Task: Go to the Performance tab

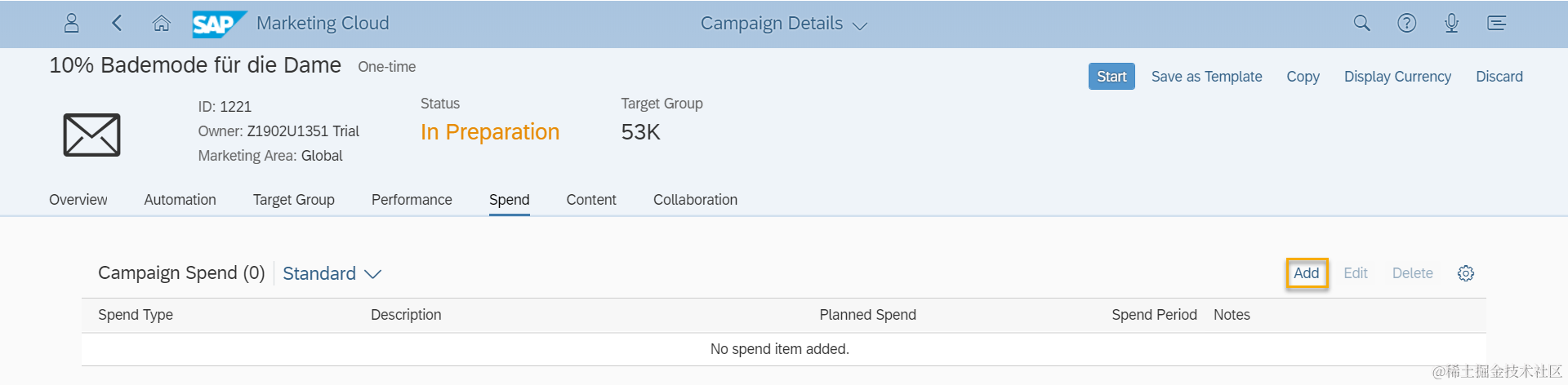Action: (412, 200)
